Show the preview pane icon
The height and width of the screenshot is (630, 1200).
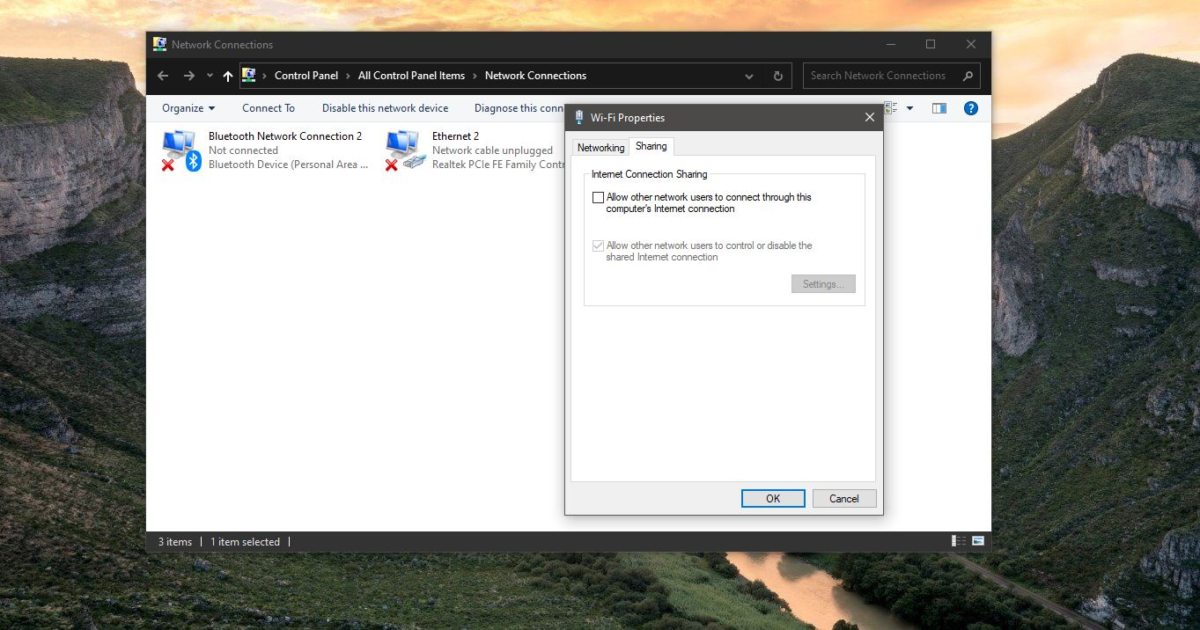(939, 108)
